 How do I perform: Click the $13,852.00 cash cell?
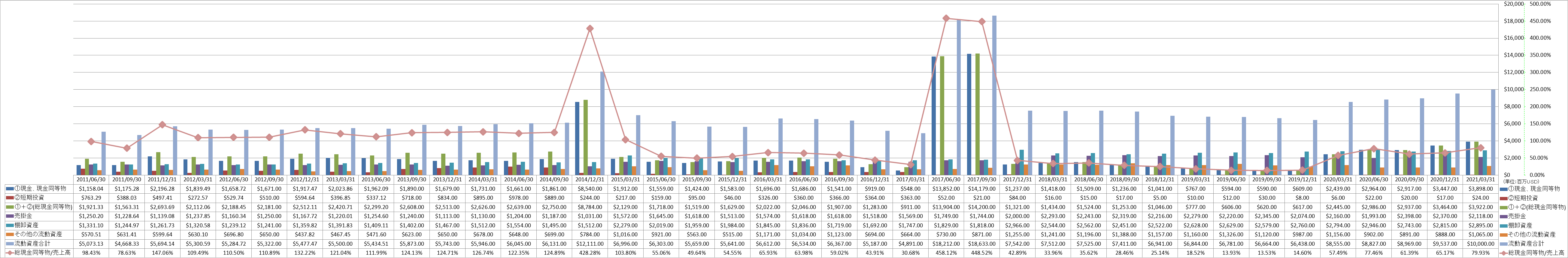click(946, 189)
